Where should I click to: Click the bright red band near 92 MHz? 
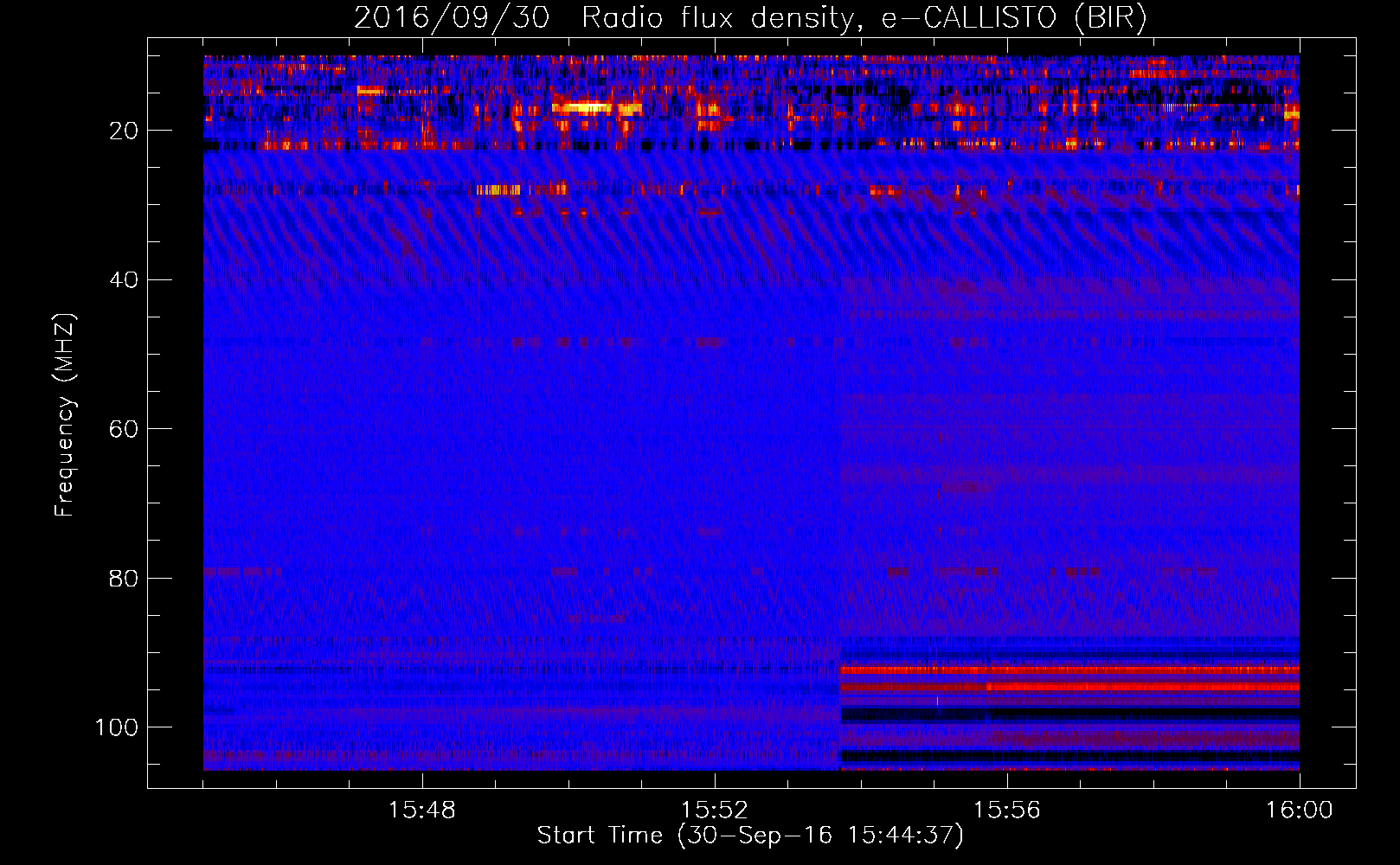click(1069, 670)
